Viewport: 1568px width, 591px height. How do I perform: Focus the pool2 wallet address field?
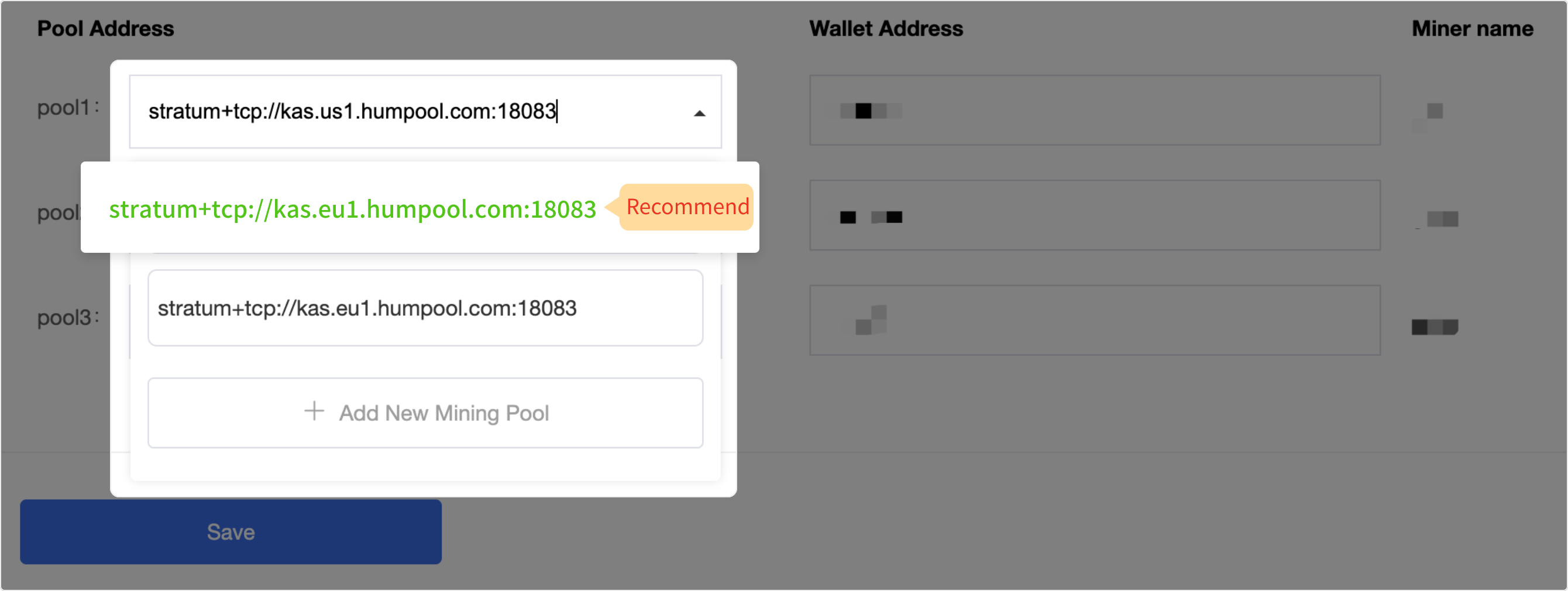click(1095, 215)
